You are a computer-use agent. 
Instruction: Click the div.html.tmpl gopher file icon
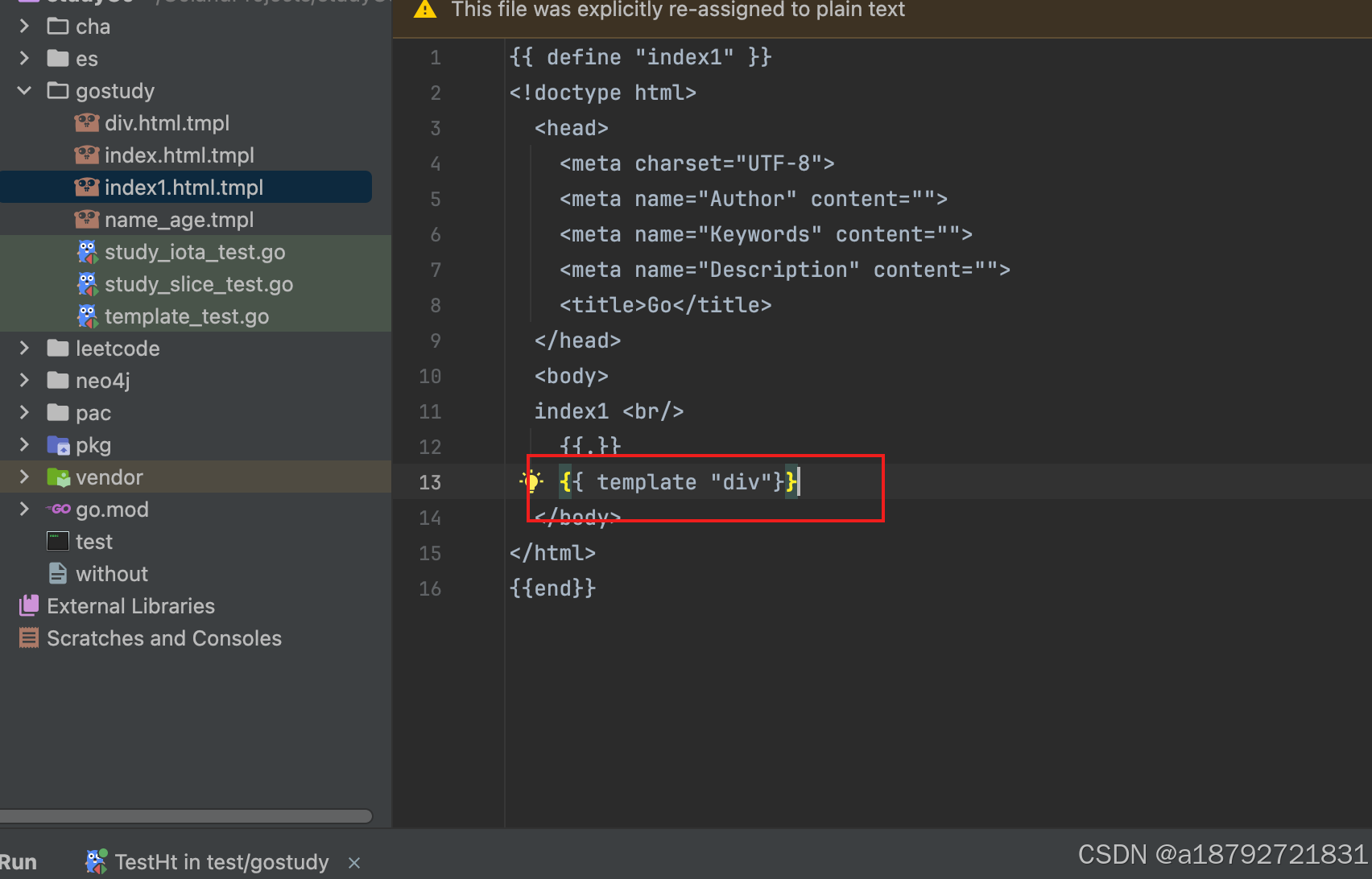pyautogui.click(x=87, y=123)
